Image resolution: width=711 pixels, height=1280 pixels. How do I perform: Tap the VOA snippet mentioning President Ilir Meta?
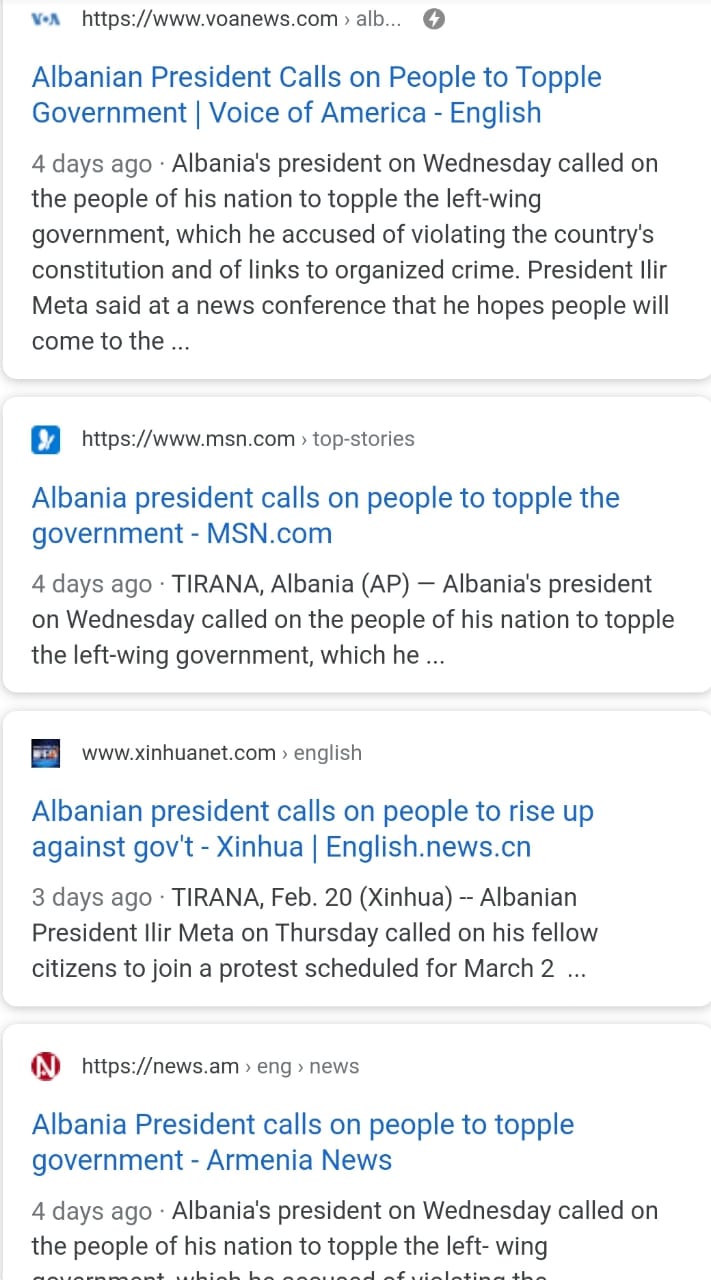click(x=350, y=252)
